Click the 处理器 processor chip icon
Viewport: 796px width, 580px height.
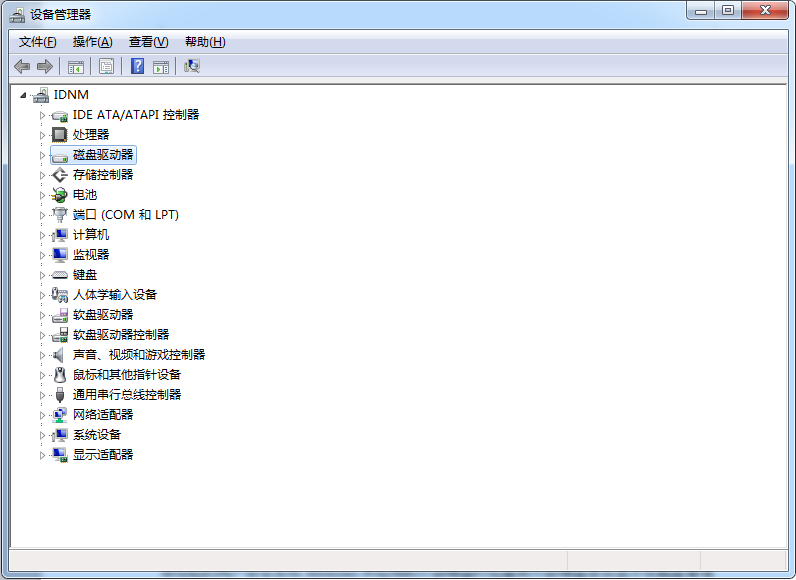pyautogui.click(x=60, y=135)
